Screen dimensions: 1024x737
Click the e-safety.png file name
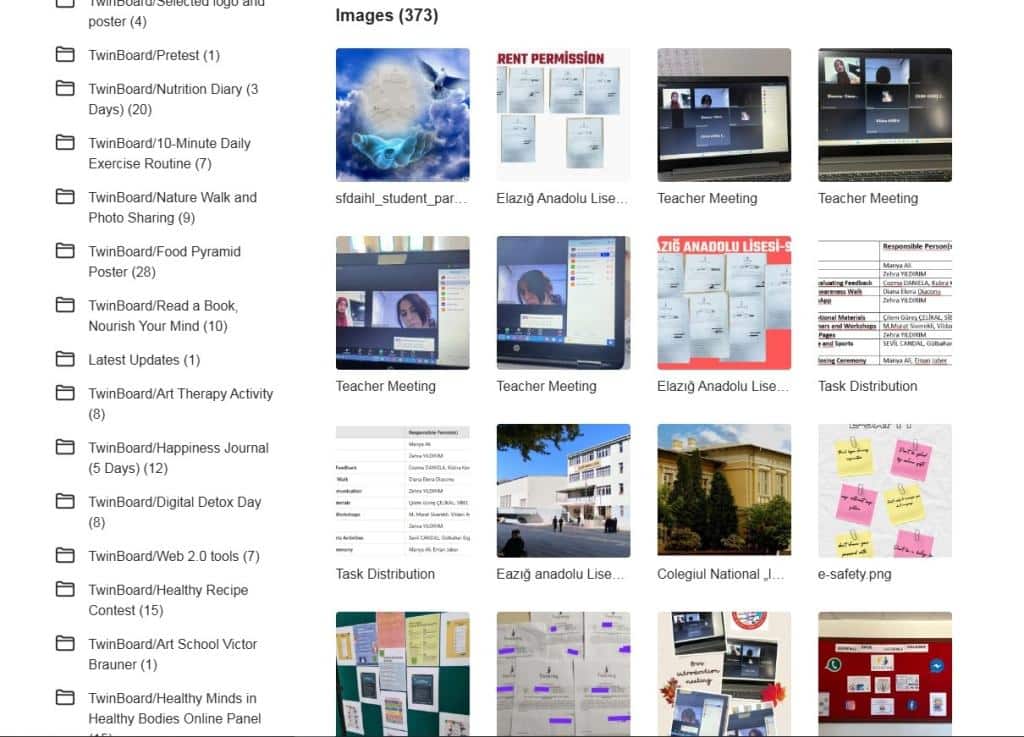coord(854,574)
